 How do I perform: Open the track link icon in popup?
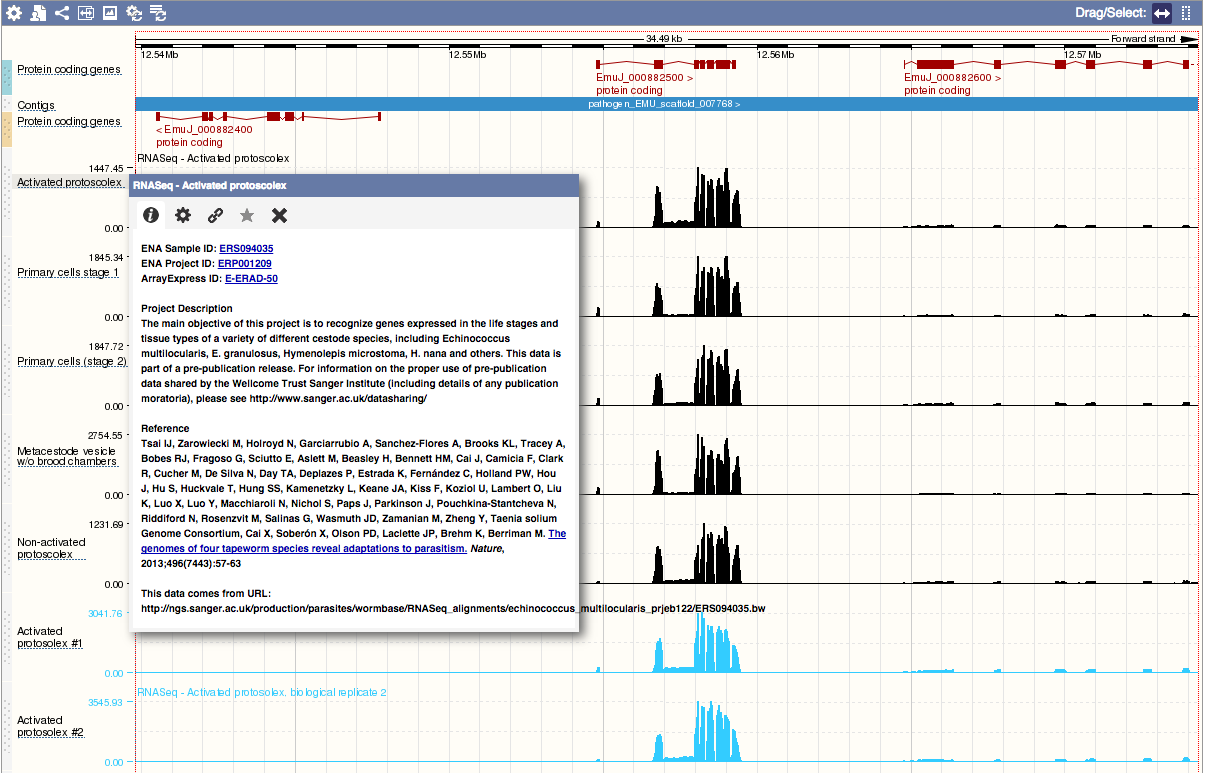point(215,215)
